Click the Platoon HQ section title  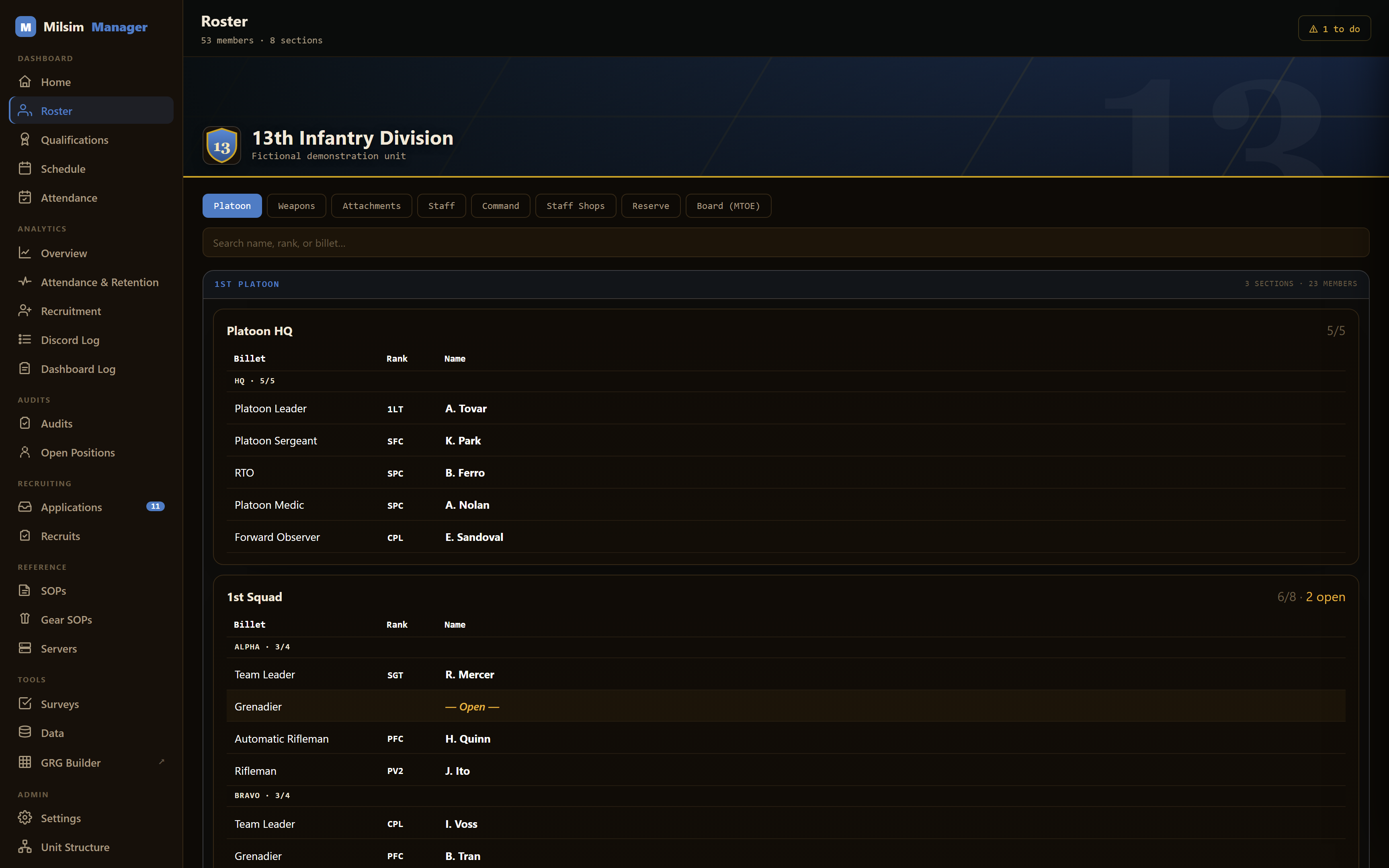[x=260, y=331]
